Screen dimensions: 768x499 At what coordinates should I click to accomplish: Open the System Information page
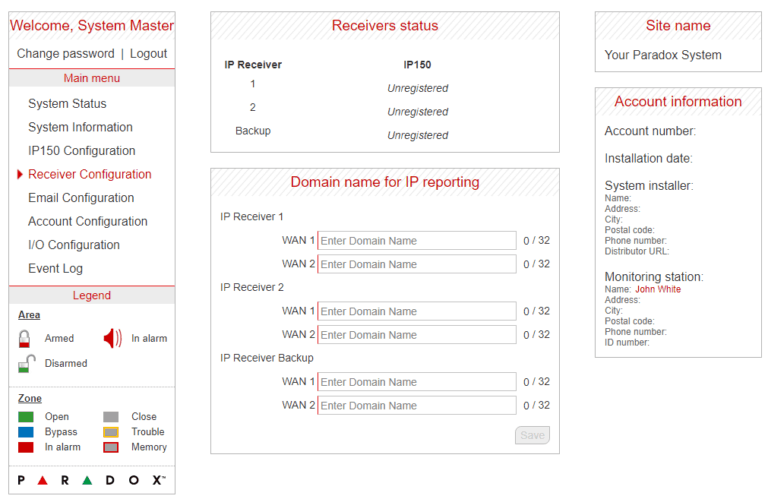80,127
